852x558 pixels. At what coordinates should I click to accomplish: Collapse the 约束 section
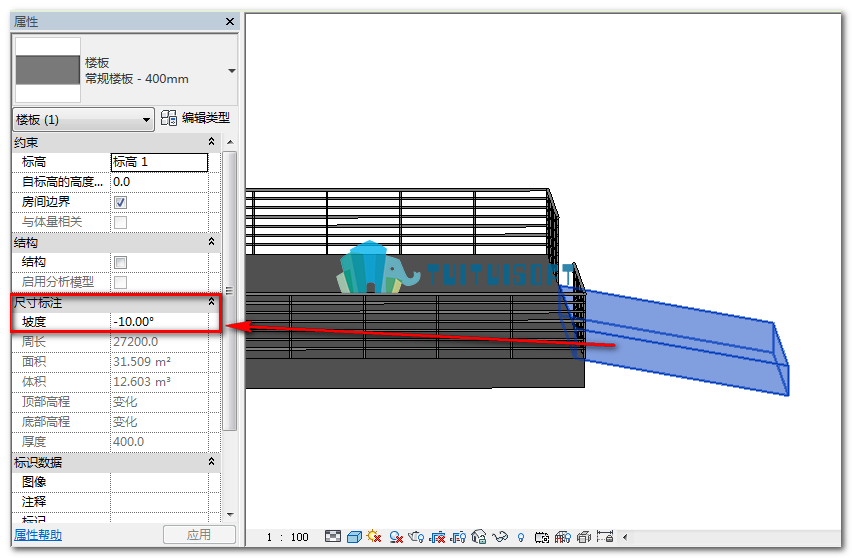coord(211,142)
